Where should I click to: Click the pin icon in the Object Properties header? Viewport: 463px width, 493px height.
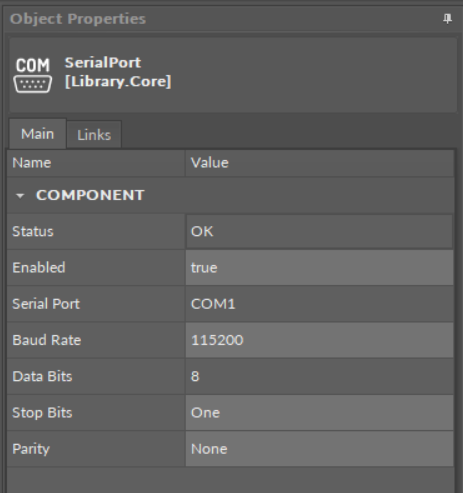[x=447, y=19]
